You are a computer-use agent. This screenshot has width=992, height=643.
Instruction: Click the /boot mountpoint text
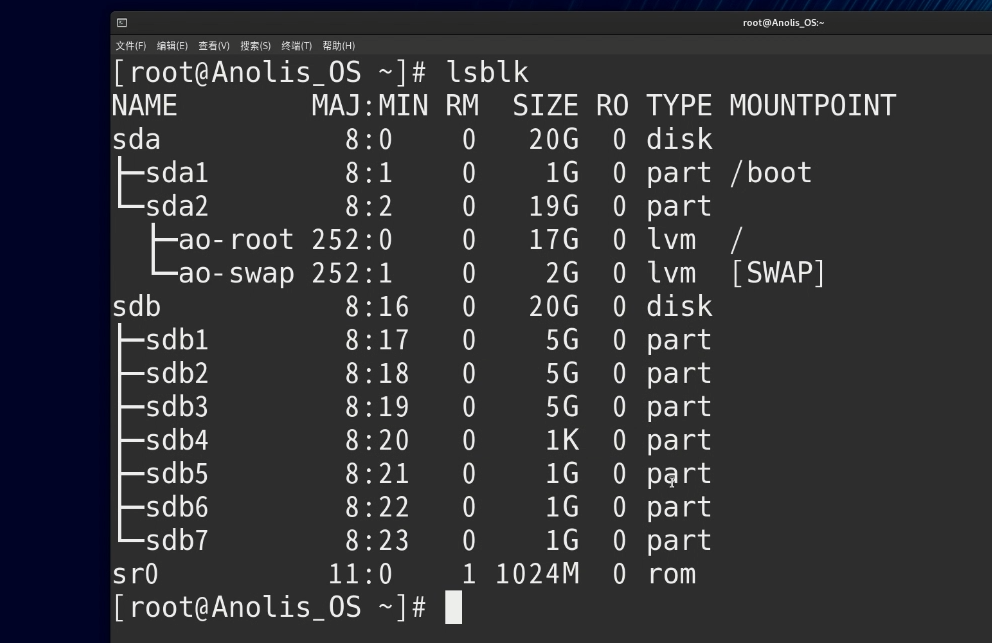pos(771,172)
